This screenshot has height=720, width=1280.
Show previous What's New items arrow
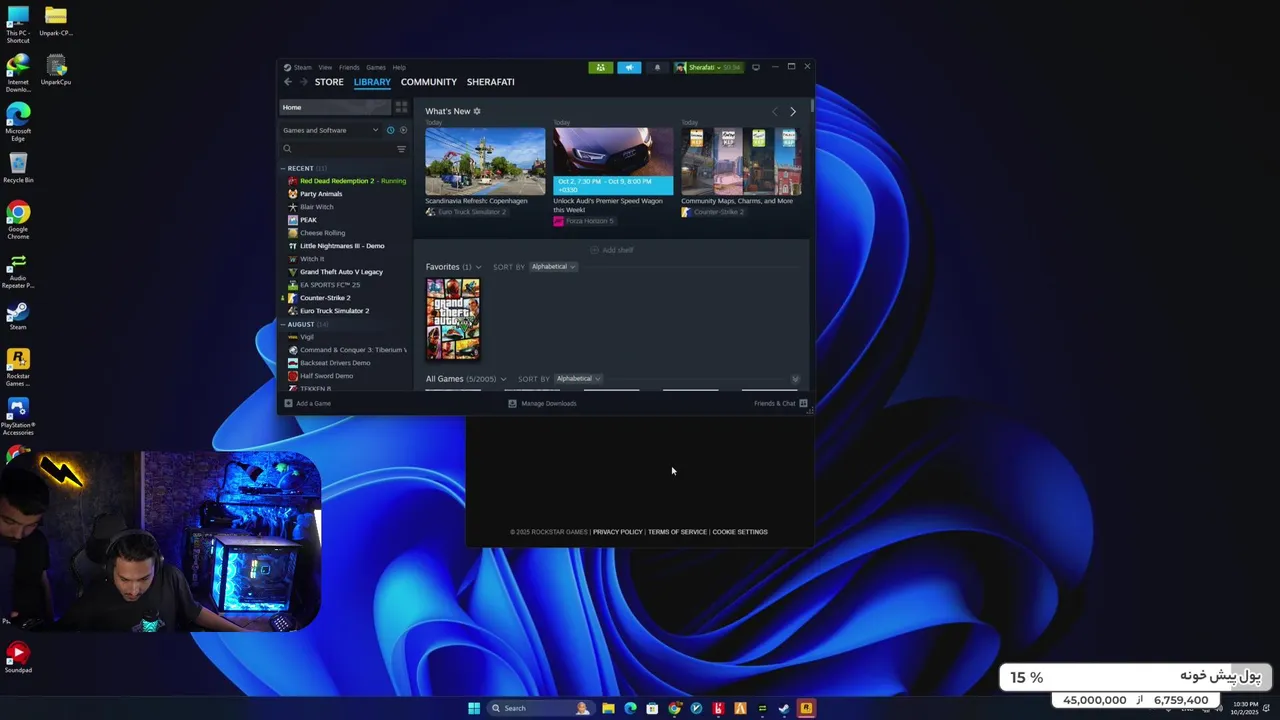(x=774, y=111)
